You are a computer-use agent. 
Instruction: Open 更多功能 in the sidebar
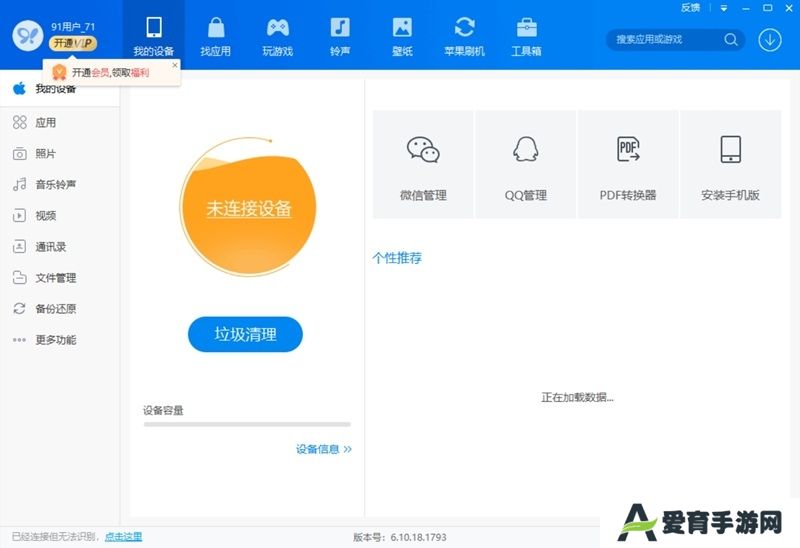(60, 340)
